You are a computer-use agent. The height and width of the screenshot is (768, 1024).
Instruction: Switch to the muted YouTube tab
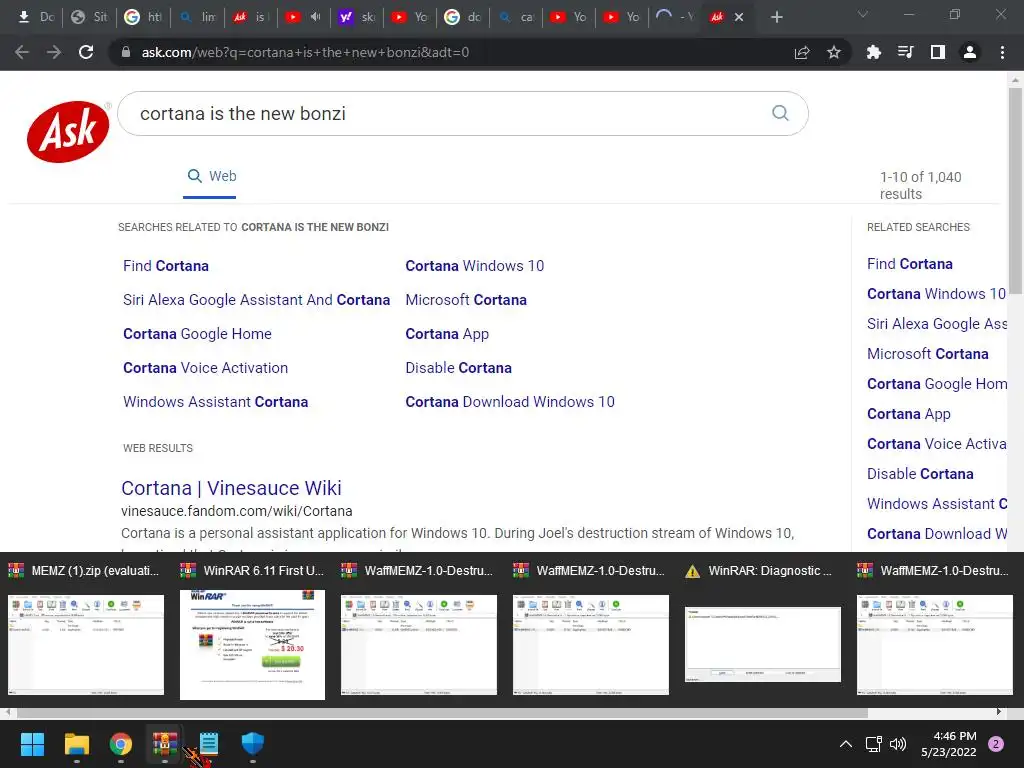(x=304, y=17)
